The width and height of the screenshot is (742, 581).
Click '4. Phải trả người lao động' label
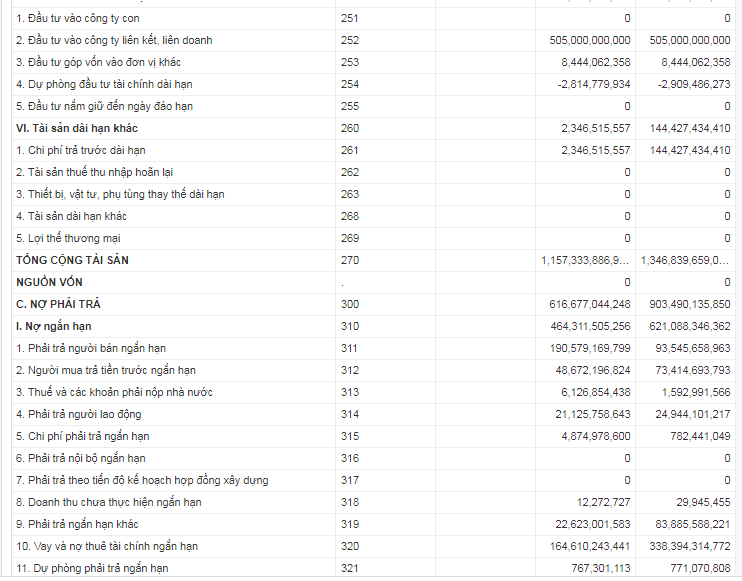(79, 414)
